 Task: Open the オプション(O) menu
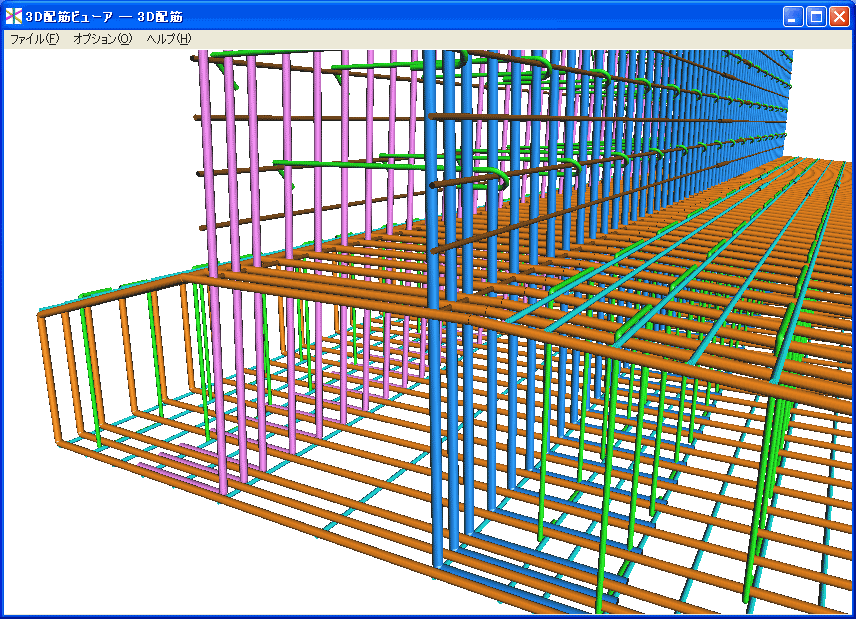pos(103,39)
